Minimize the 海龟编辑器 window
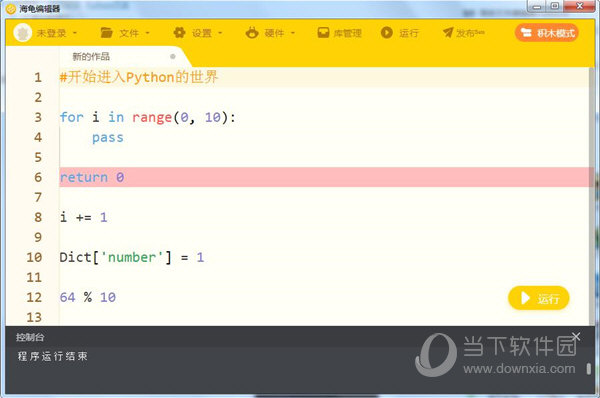 coord(537,6)
